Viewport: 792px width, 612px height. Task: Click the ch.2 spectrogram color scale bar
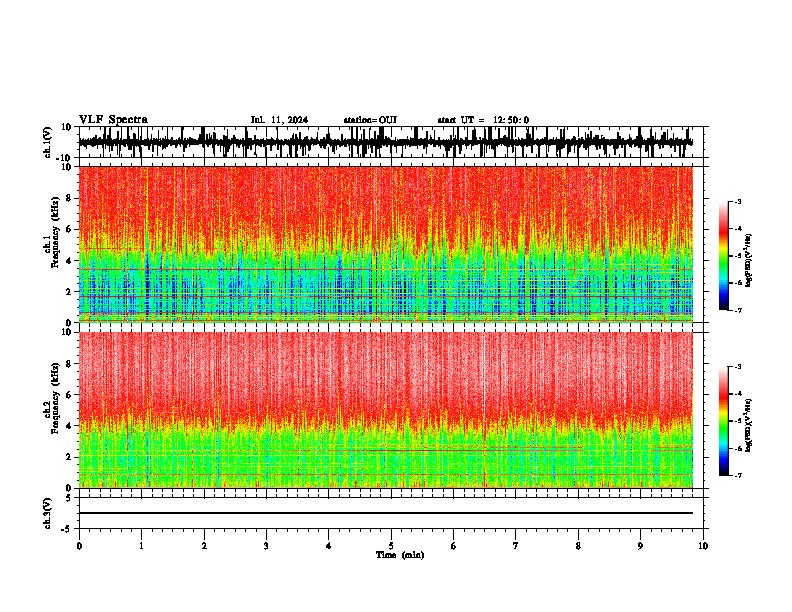(723, 421)
